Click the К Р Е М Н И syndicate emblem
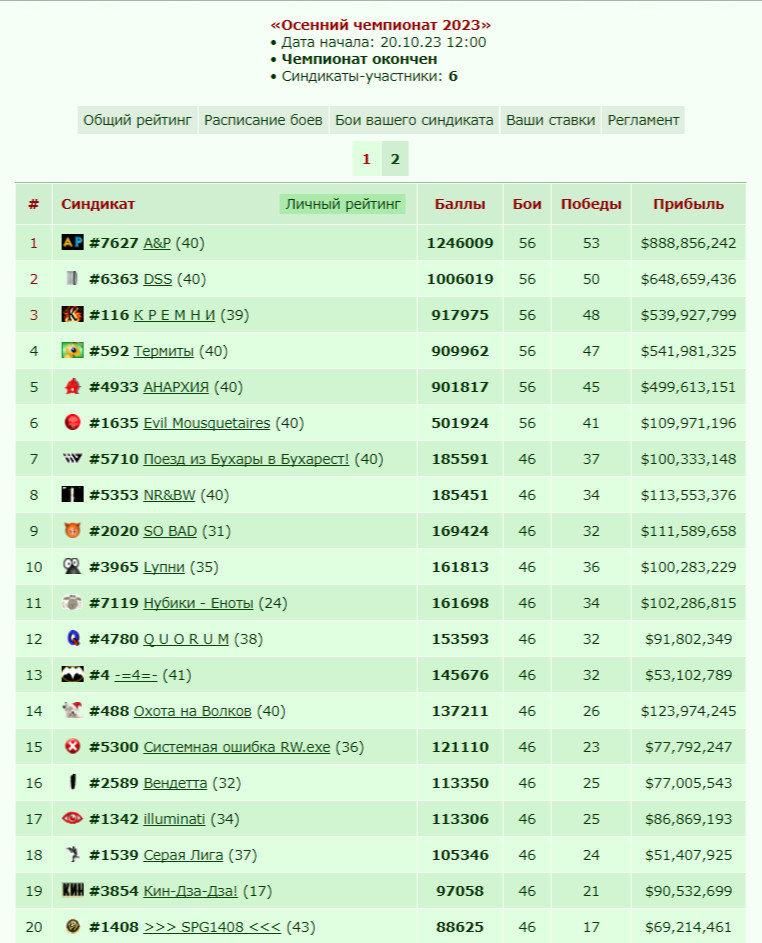This screenshot has width=762, height=943. click(72, 314)
